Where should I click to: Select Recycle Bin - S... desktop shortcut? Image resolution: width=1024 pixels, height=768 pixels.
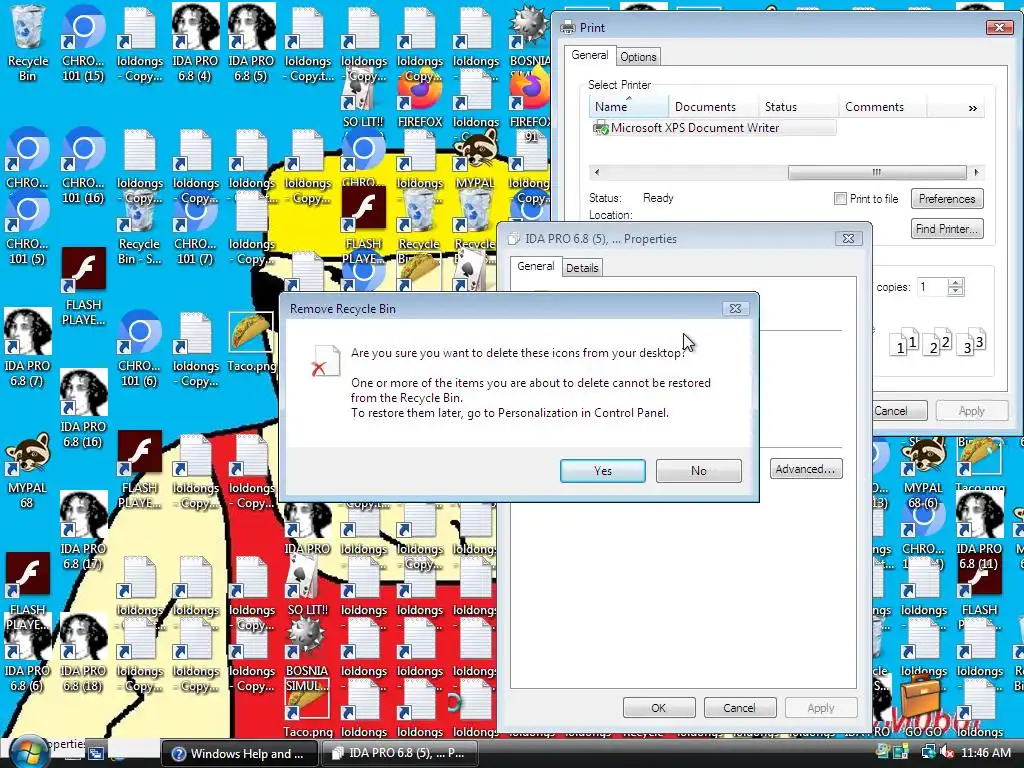[x=139, y=227]
